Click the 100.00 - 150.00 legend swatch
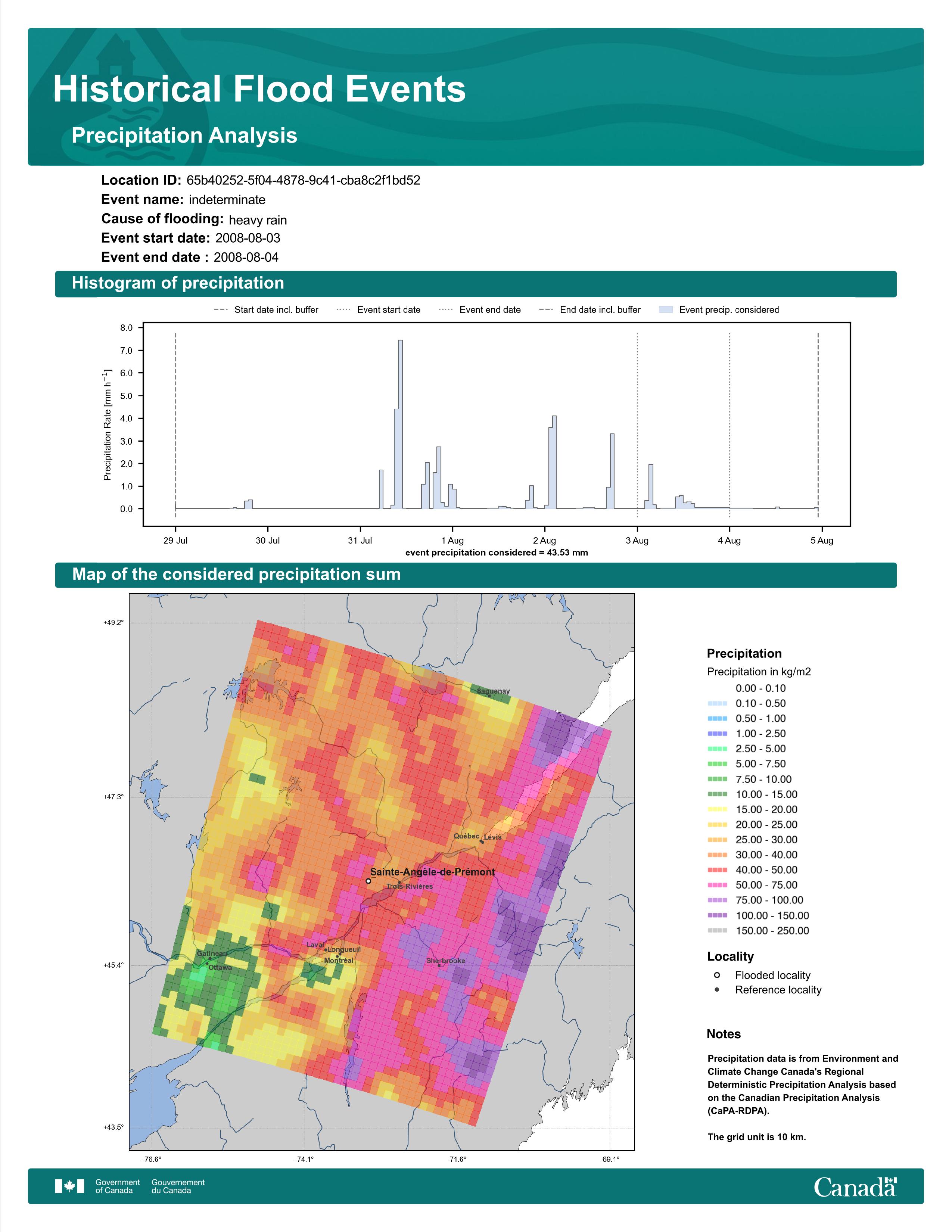 tap(717, 915)
